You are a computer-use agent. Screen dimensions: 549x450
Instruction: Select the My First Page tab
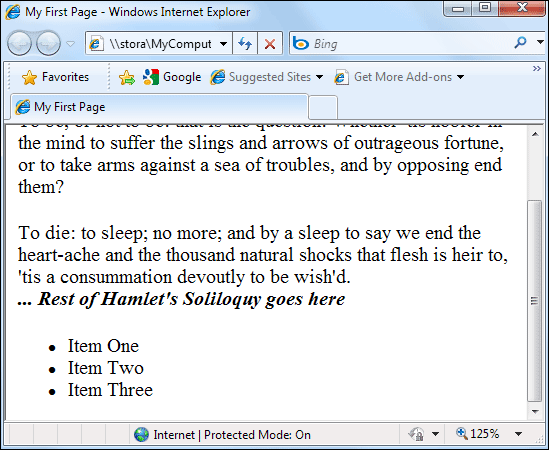click(159, 107)
